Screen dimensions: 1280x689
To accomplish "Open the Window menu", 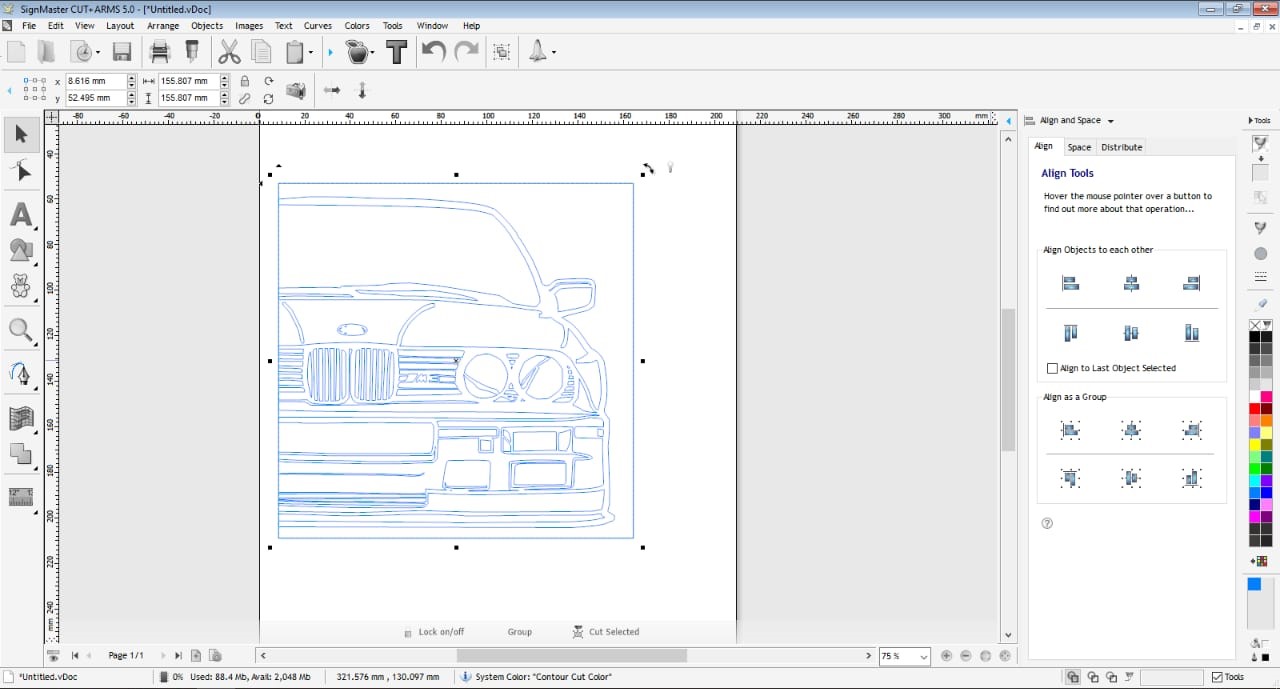I will pyautogui.click(x=432, y=26).
